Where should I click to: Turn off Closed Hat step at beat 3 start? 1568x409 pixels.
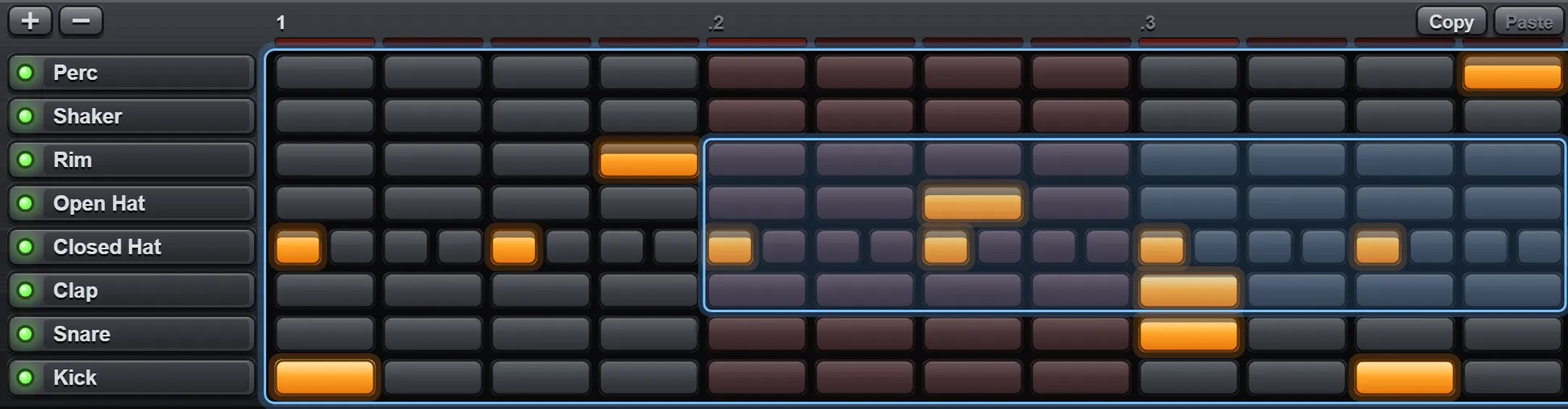[x=1161, y=247]
